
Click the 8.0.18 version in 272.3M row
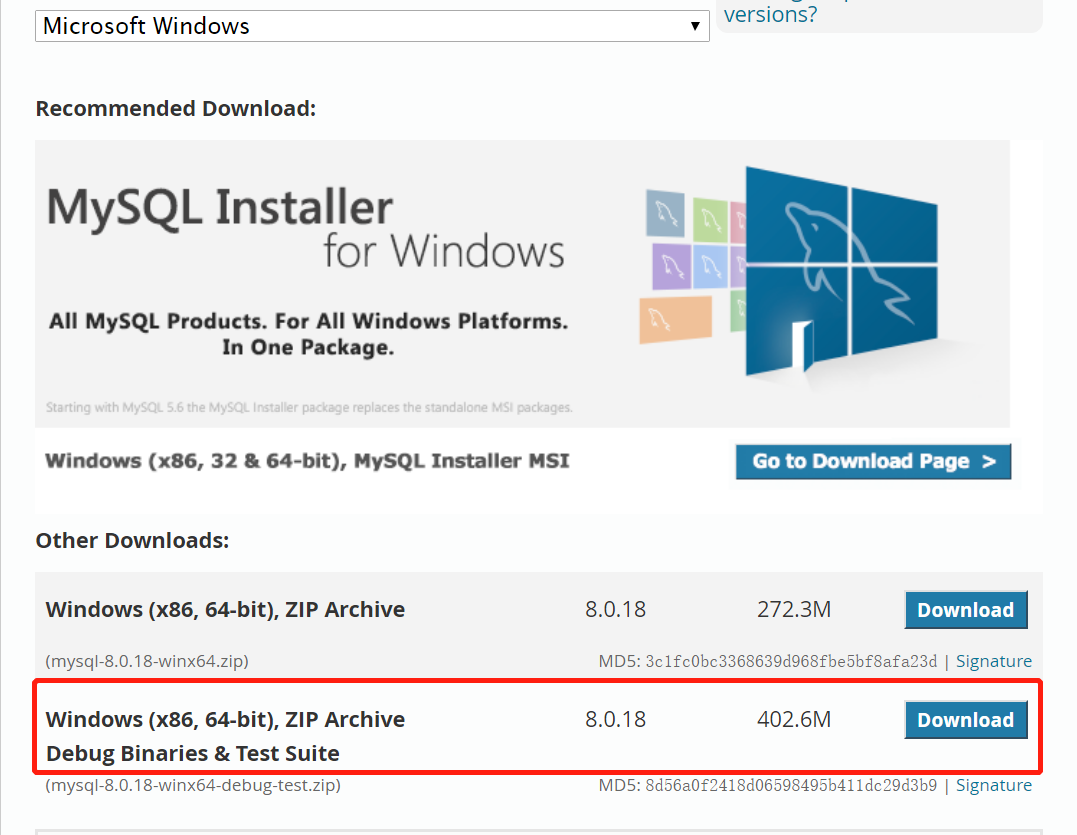click(x=615, y=609)
